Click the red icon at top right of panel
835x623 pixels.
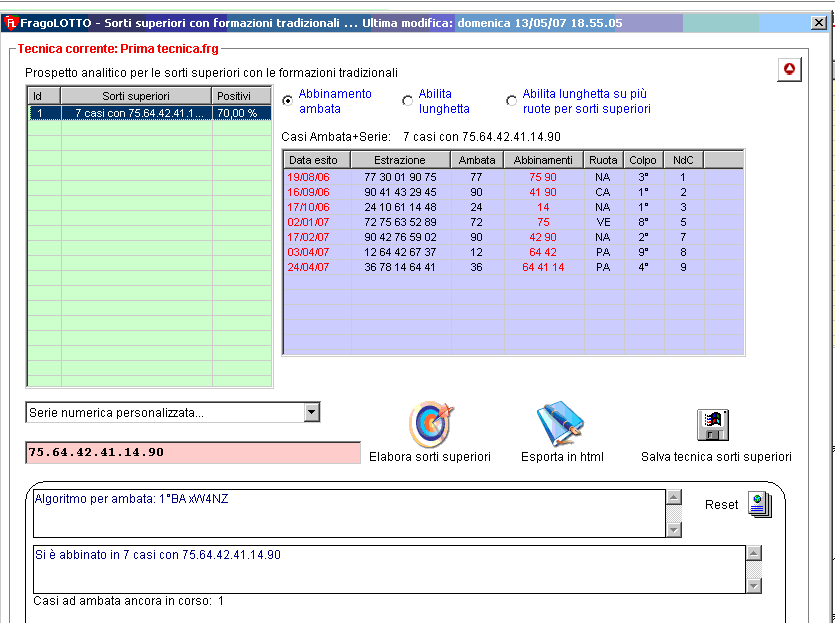click(x=790, y=70)
